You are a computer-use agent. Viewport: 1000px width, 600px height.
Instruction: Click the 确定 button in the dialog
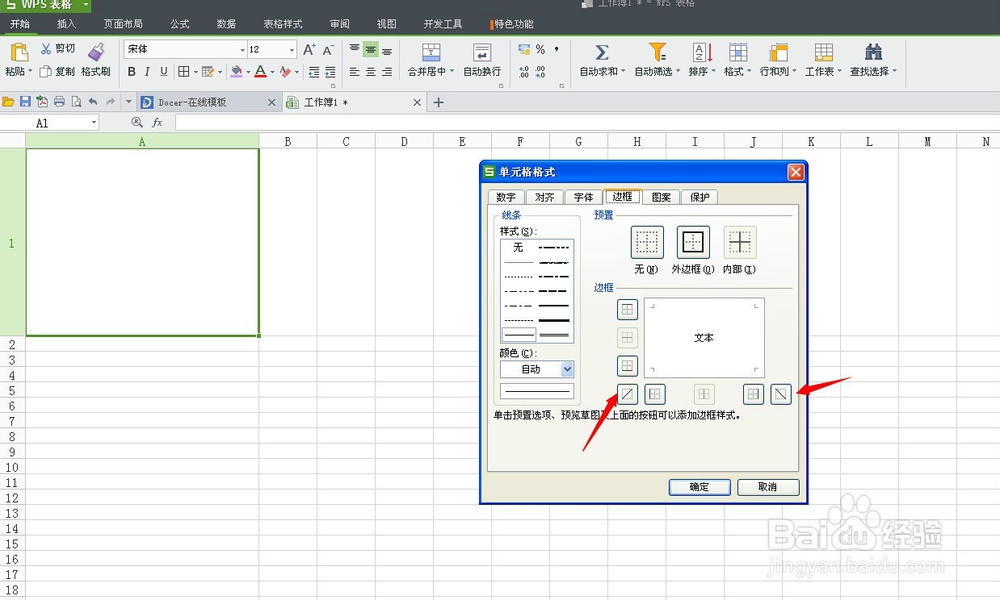coord(700,487)
